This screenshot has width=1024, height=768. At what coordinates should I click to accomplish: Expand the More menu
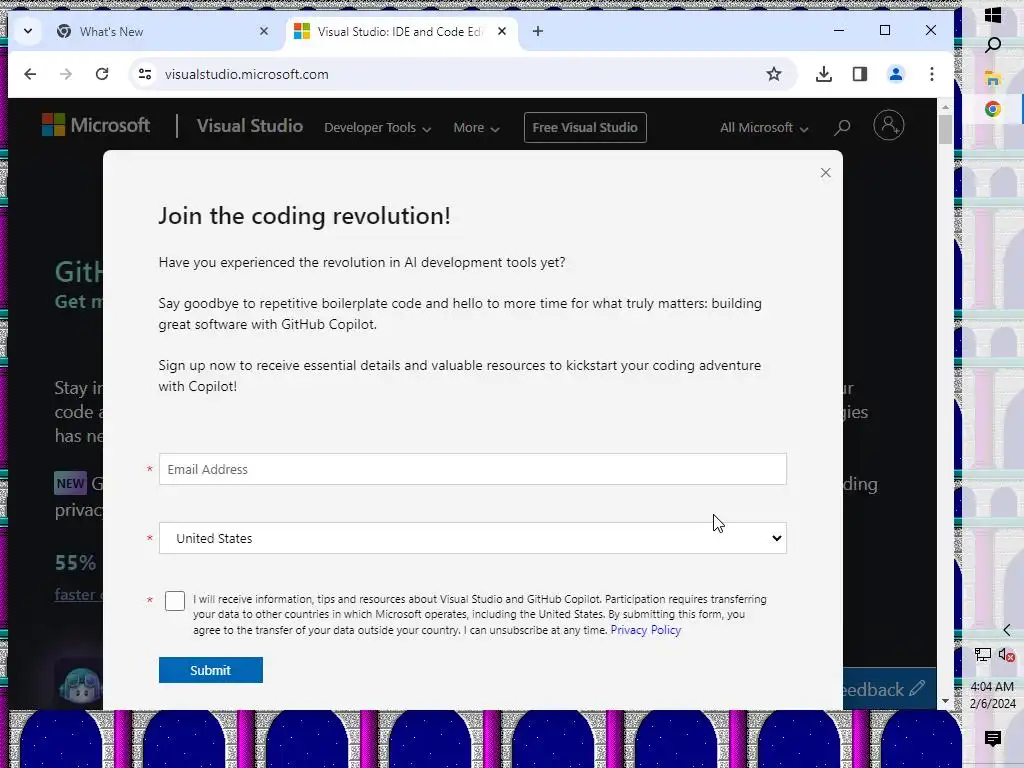pos(476,128)
